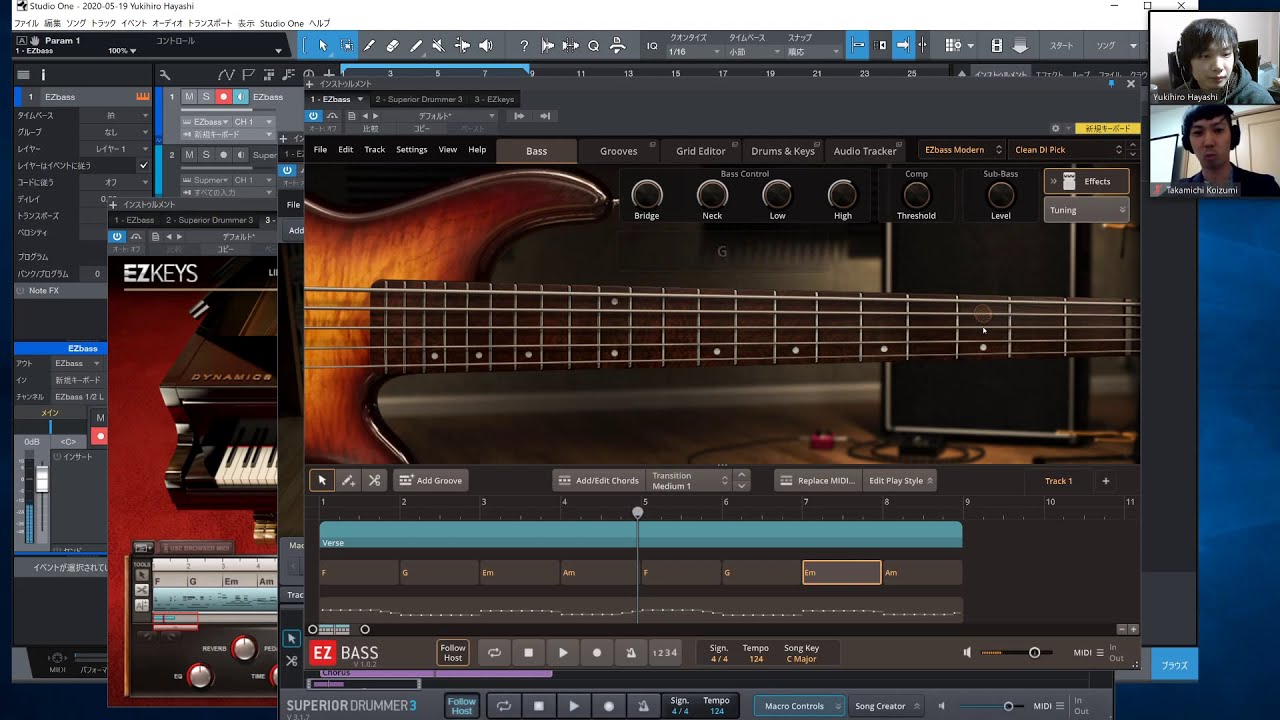The height and width of the screenshot is (720, 1280).
Task: Open the quantize 1/16 dropdown
Action: pyautogui.click(x=696, y=52)
